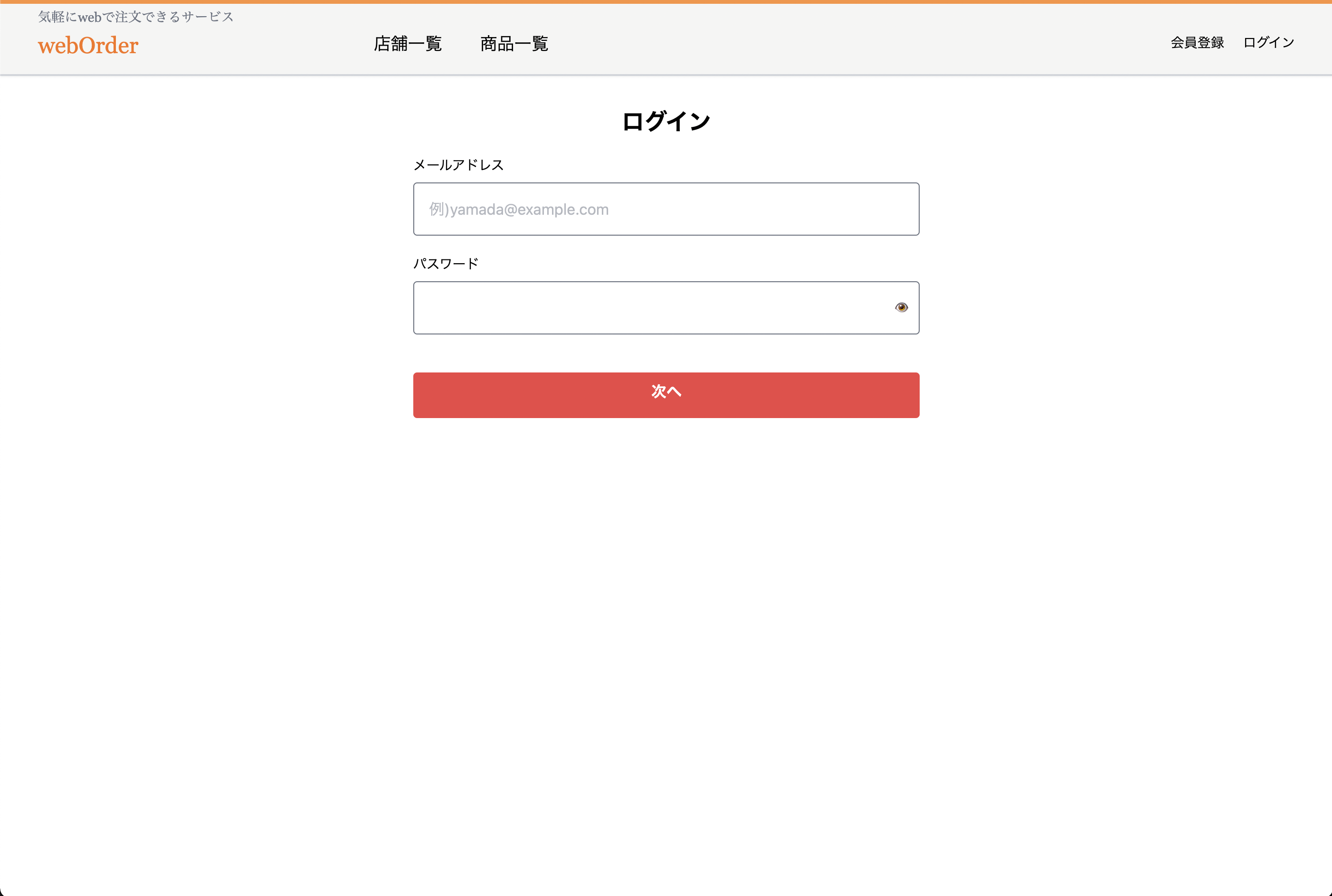Click the パスワード password field
1332x896 pixels.
coord(628,307)
